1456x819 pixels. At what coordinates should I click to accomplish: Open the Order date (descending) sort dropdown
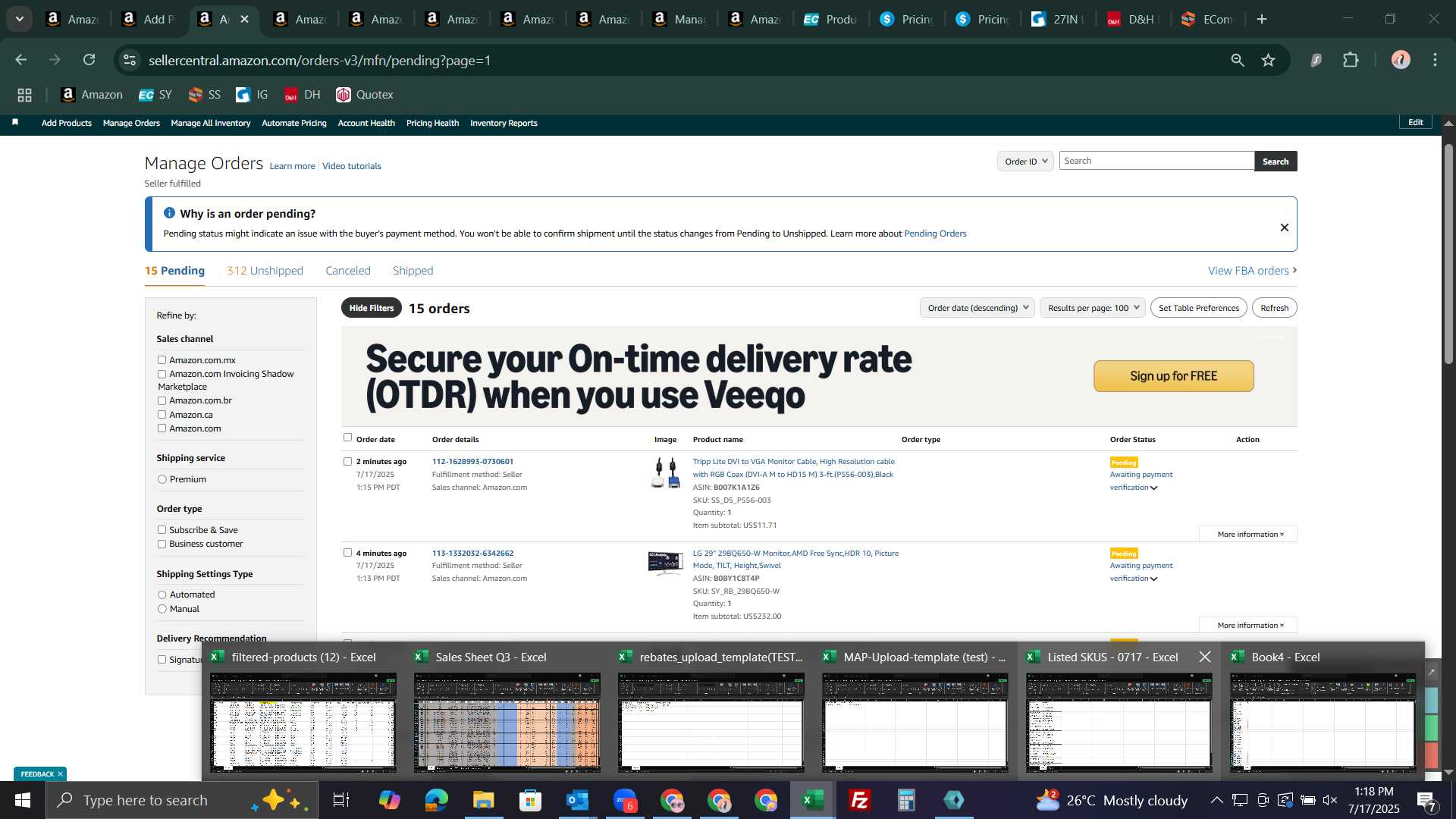[x=977, y=308]
